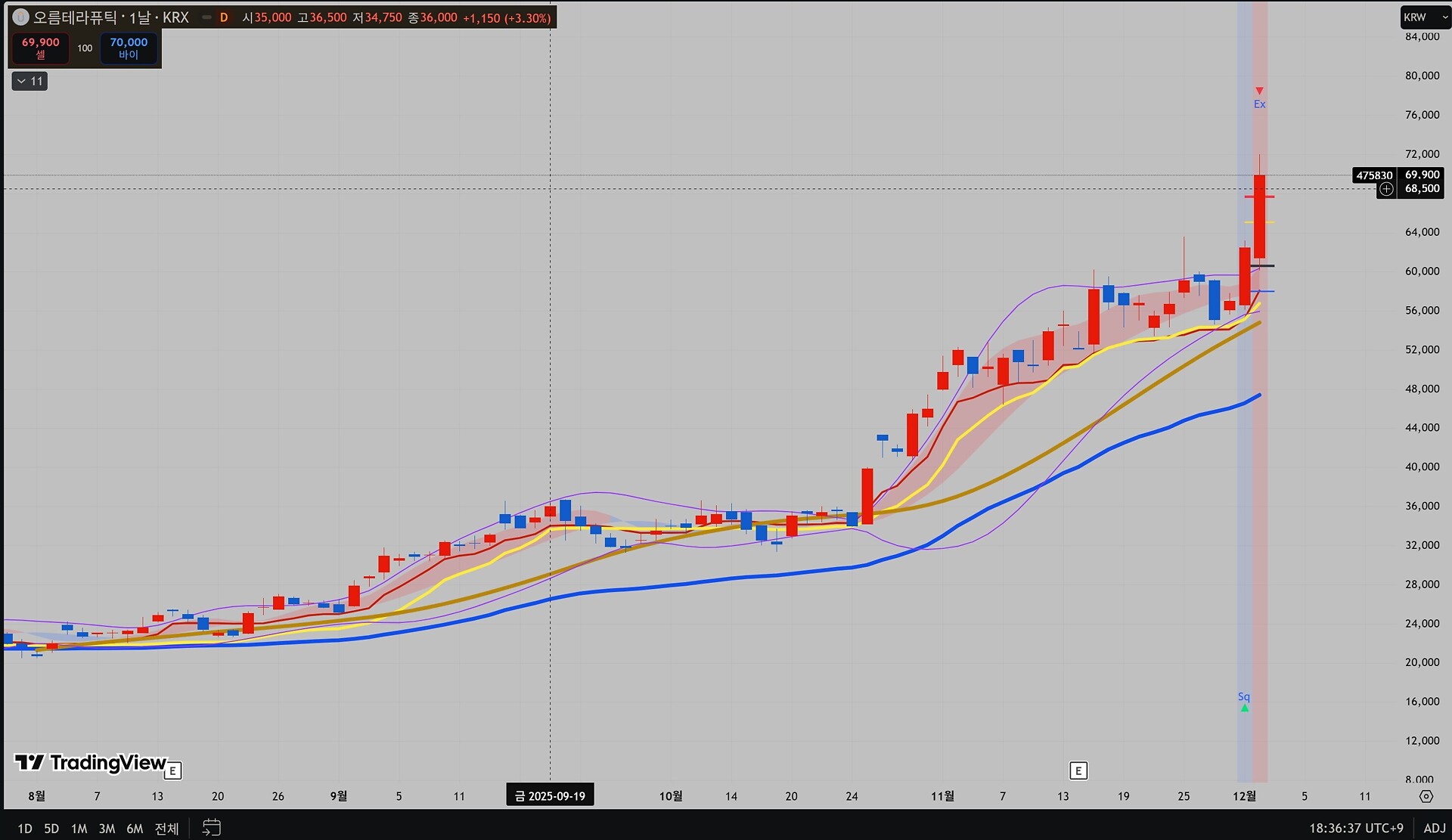Select the 1M time range
1452x840 pixels.
(x=79, y=829)
